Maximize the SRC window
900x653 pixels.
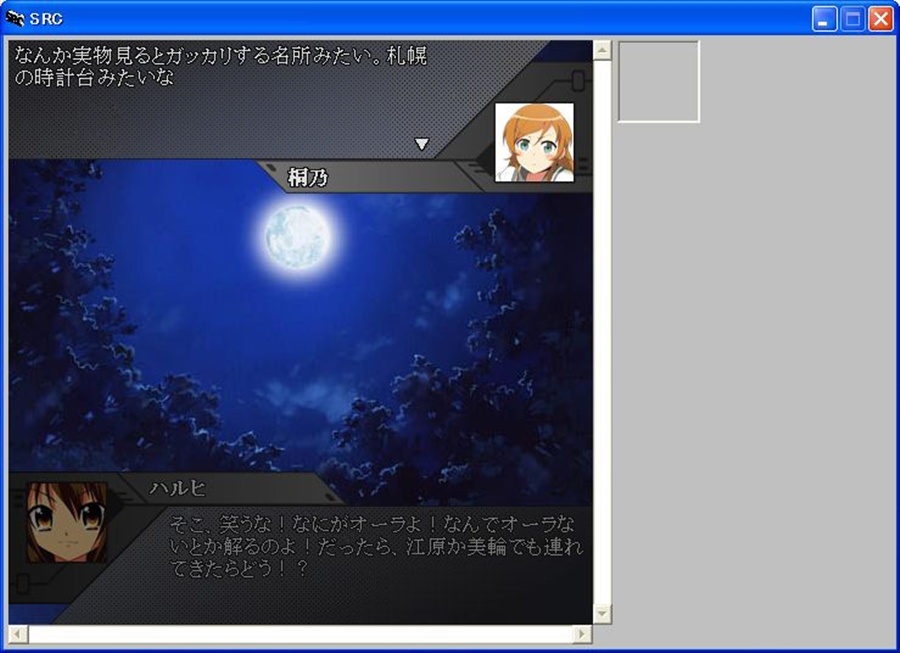point(852,19)
